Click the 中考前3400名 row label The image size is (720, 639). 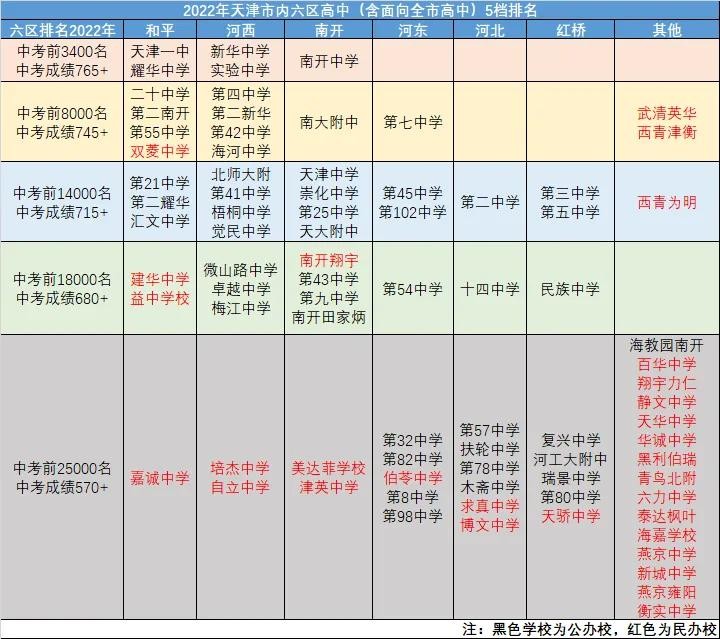[x=62, y=51]
